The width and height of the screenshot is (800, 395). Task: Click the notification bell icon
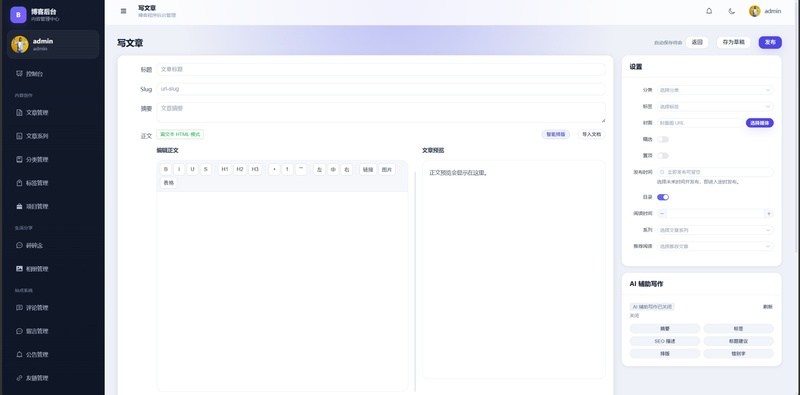(x=709, y=11)
